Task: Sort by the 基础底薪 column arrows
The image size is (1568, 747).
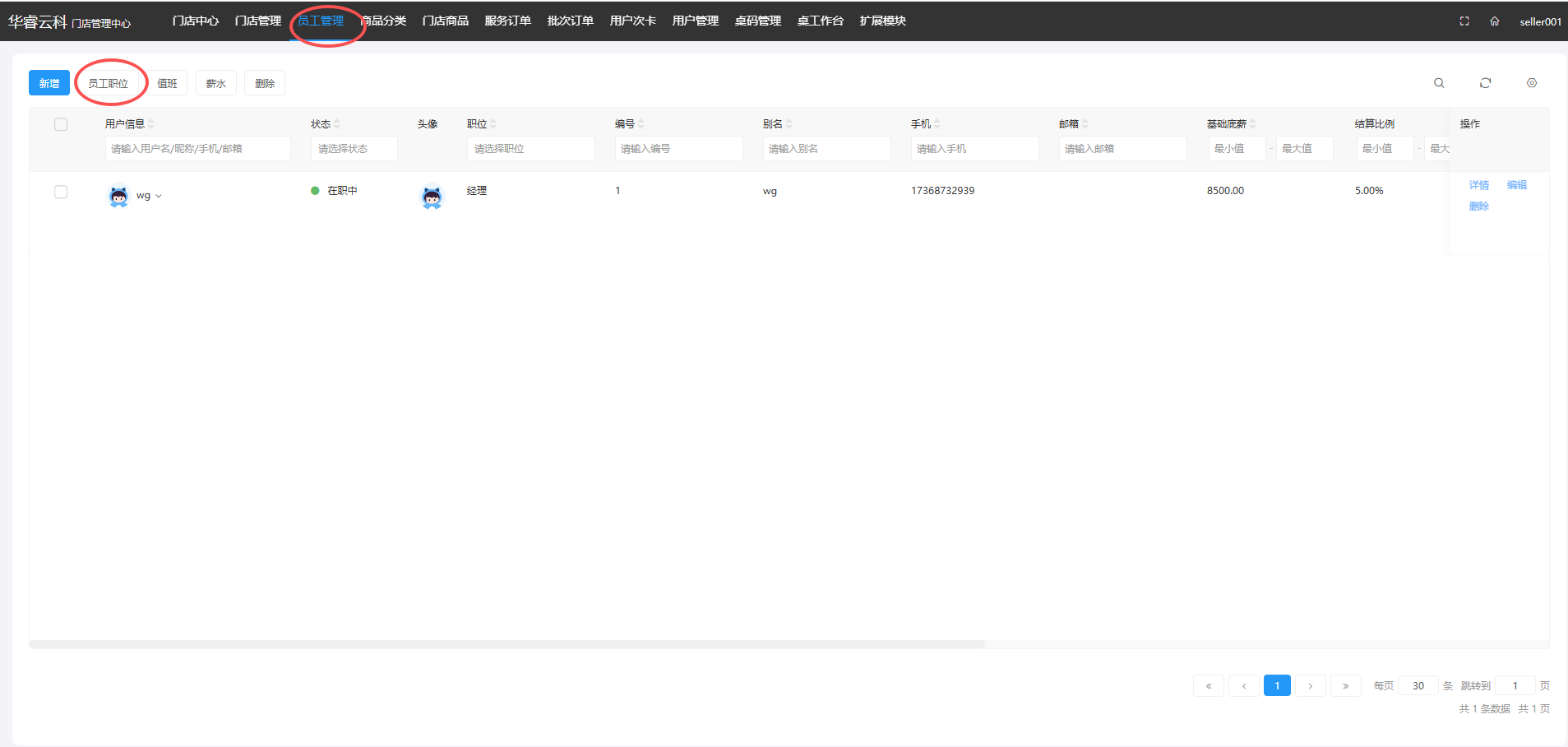Action: click(1253, 124)
